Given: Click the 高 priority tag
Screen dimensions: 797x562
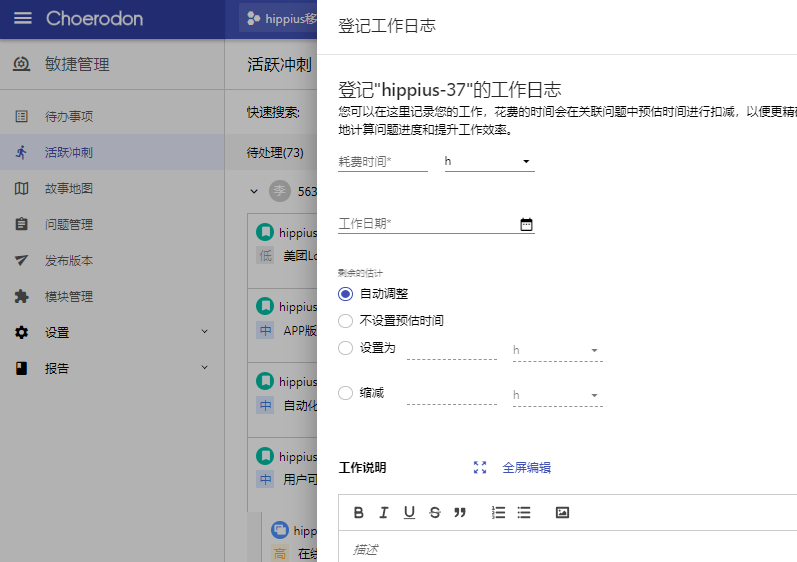Looking at the screenshot, I should point(280,553).
